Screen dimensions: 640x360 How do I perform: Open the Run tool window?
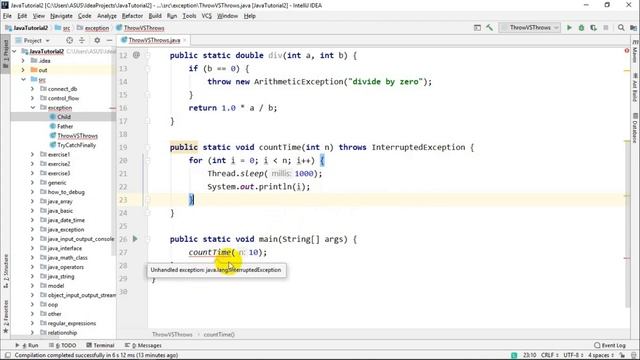[27, 345]
